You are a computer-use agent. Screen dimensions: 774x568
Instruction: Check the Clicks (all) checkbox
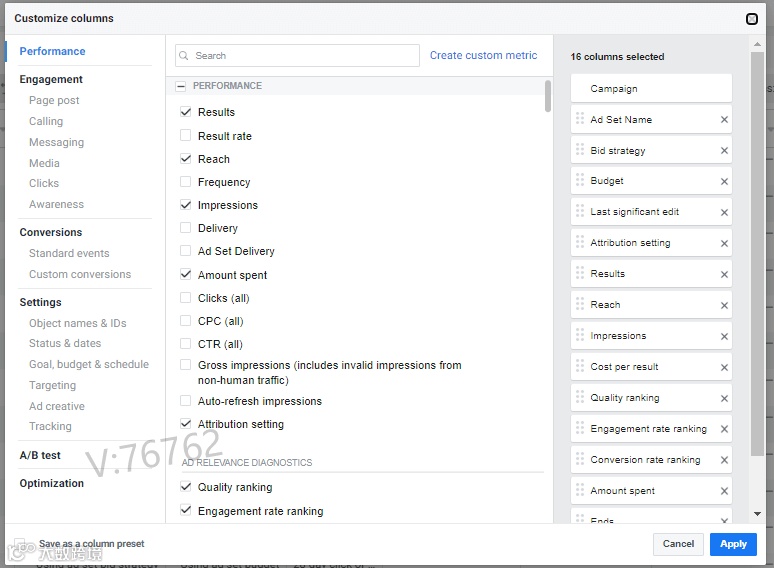pyautogui.click(x=186, y=298)
